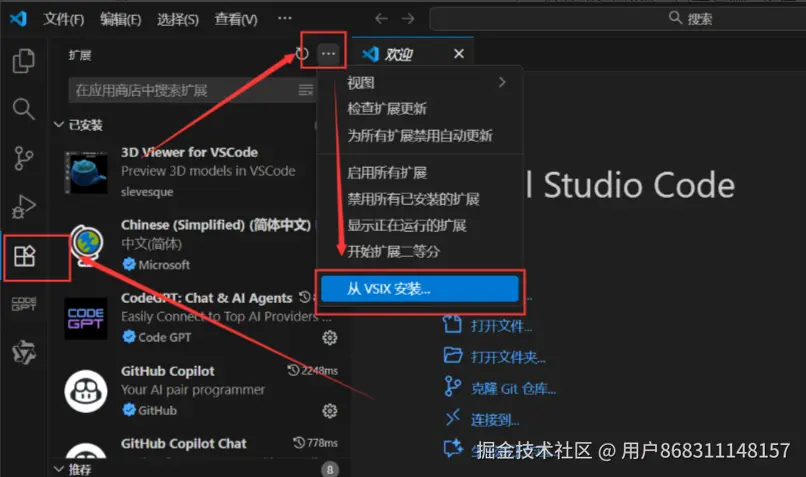Click the 连接到... link
The height and width of the screenshot is (477, 806).
point(495,420)
